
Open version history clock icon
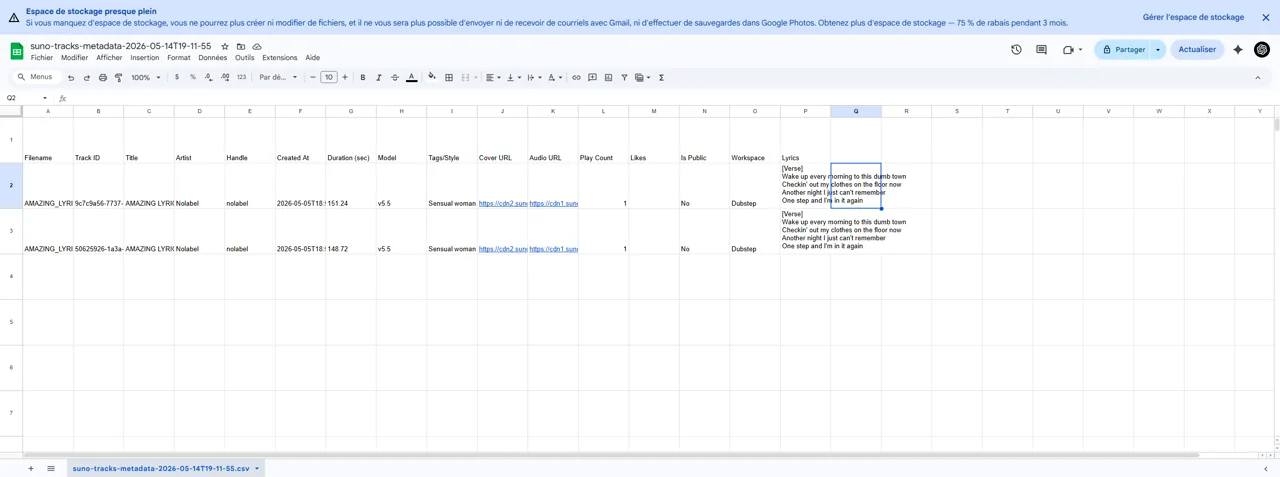click(x=1016, y=49)
